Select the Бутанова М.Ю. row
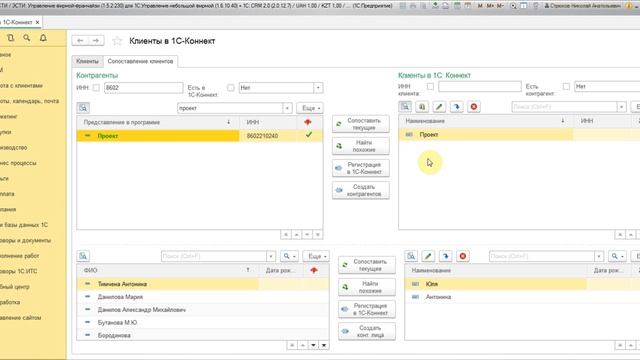Image resolution: width=640 pixels, height=360 pixels. 202,322
